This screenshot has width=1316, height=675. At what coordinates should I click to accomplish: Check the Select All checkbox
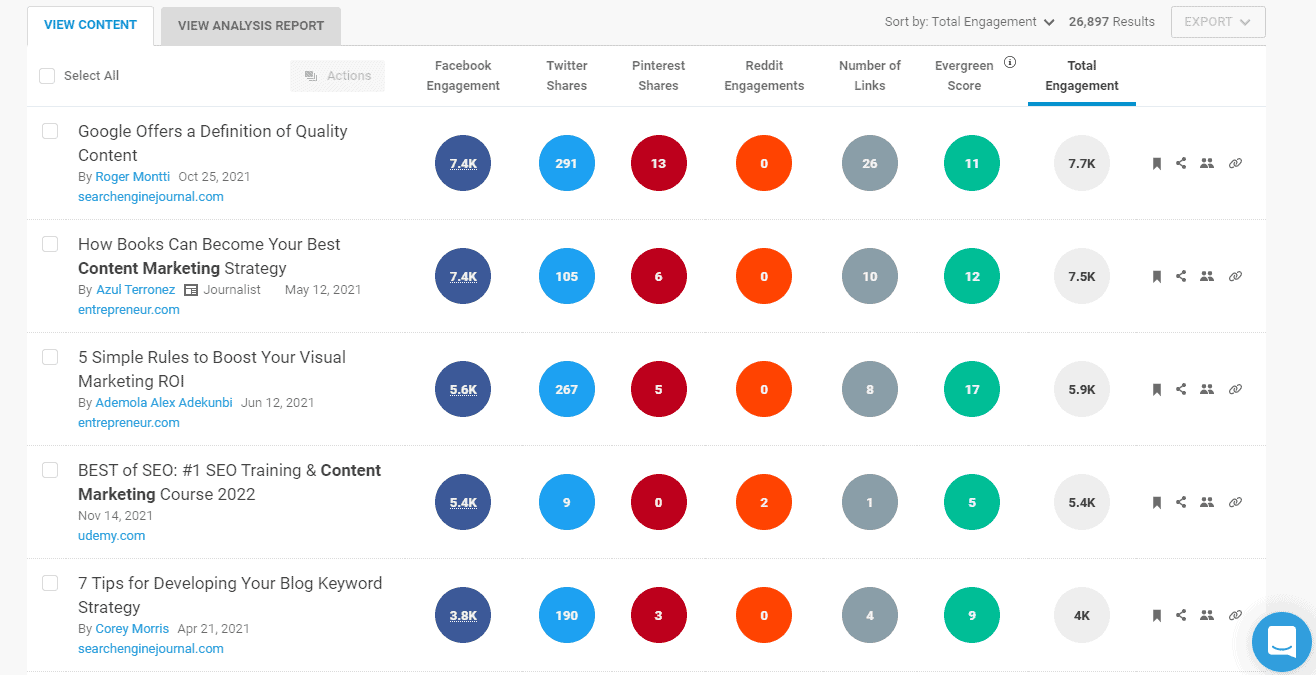[x=47, y=76]
